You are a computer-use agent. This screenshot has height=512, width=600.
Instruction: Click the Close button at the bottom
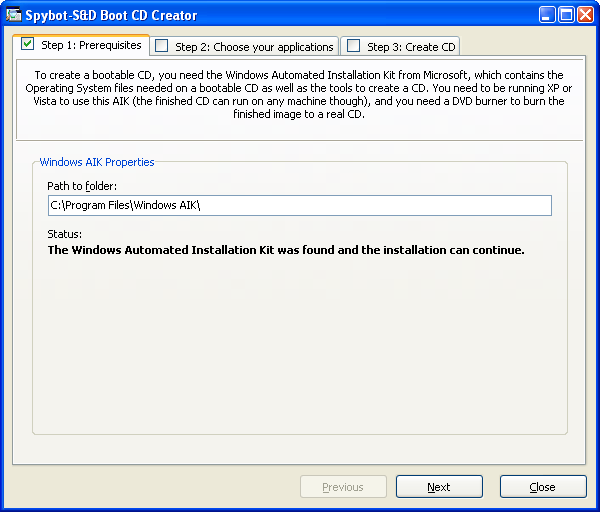(543, 486)
